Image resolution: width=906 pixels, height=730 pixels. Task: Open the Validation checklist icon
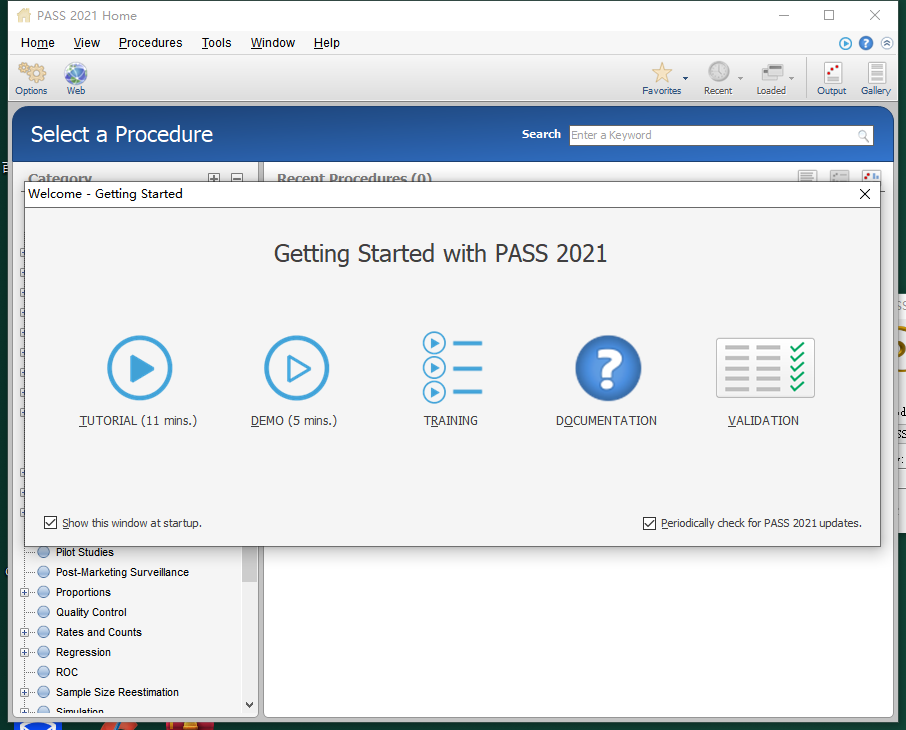(x=765, y=368)
